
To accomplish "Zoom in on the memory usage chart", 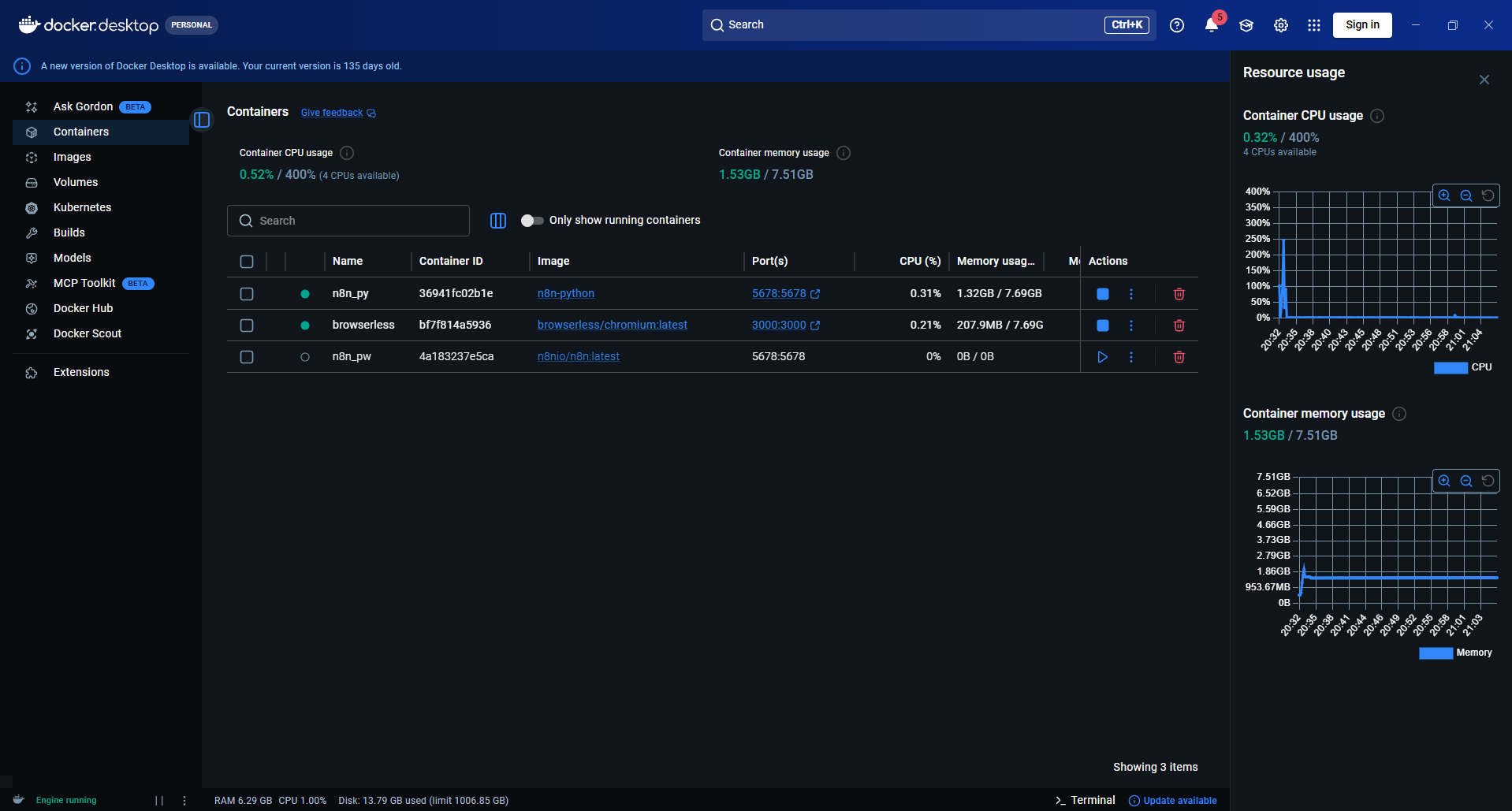I will coord(1444,481).
